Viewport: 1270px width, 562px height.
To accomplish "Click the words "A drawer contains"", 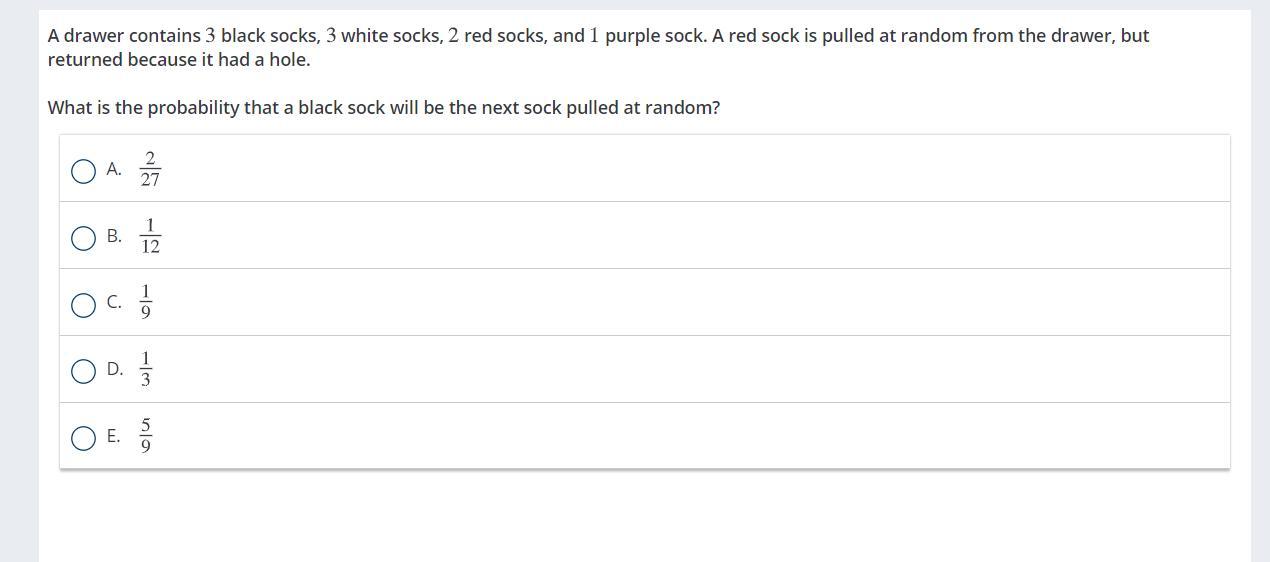I will 123,36.
